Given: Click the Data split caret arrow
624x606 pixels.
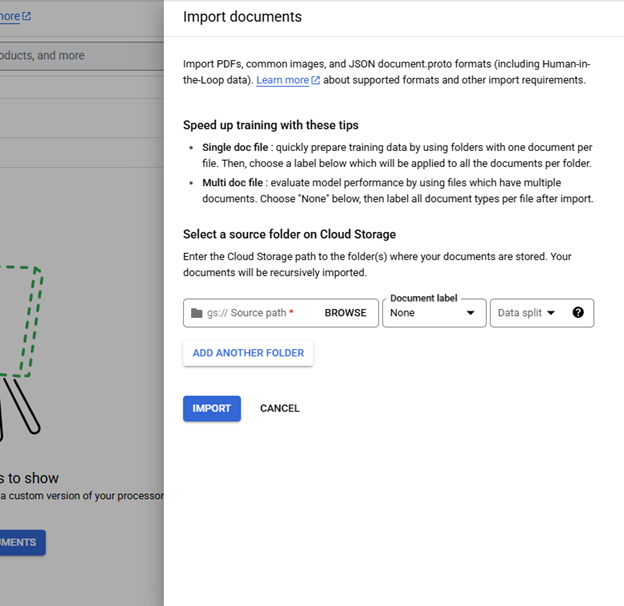Looking at the screenshot, I should 550,313.
